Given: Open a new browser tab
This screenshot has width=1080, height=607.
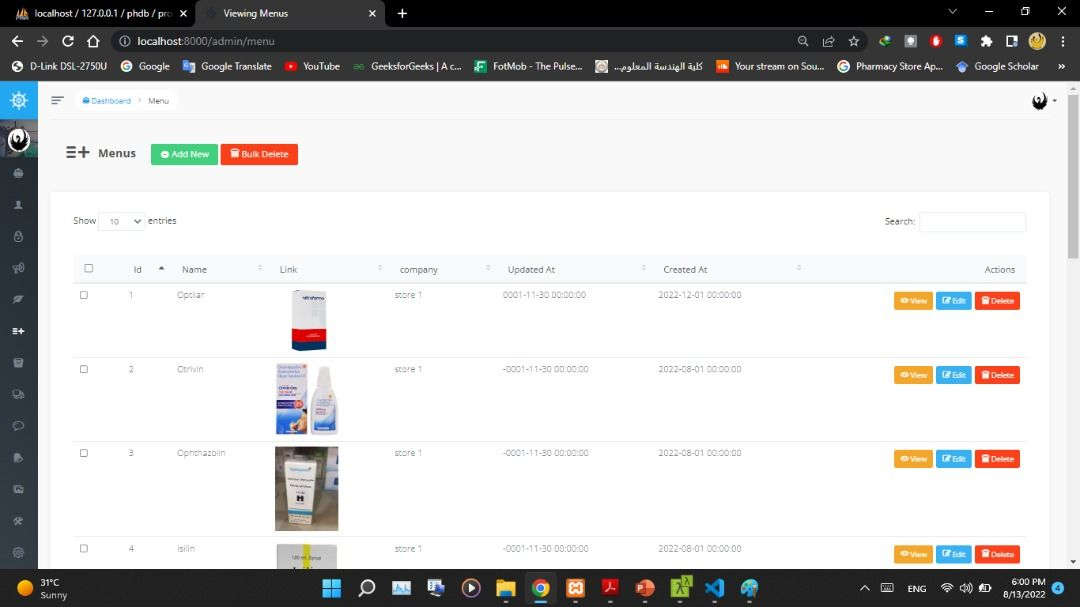Looking at the screenshot, I should click(x=402, y=13).
